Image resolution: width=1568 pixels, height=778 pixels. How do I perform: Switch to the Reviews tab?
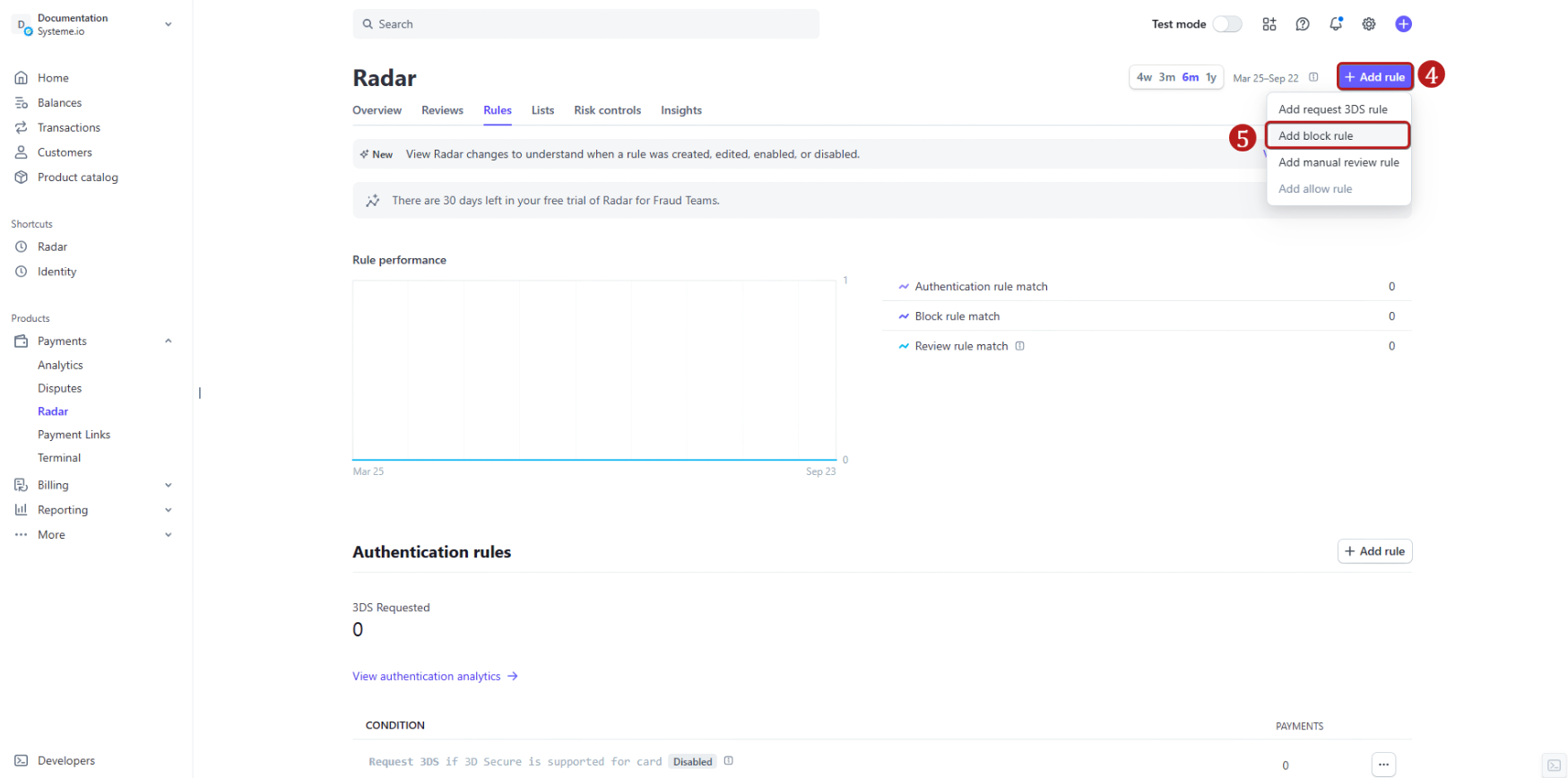coord(442,110)
